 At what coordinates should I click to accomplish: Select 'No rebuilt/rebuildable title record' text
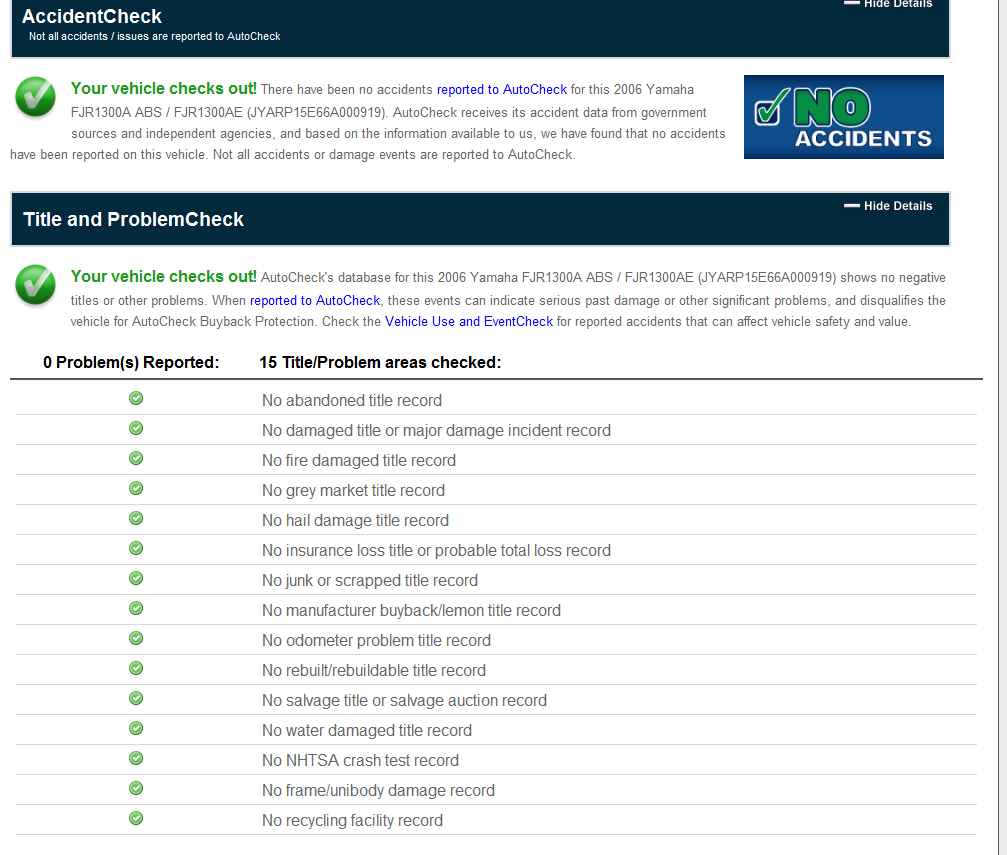click(374, 671)
